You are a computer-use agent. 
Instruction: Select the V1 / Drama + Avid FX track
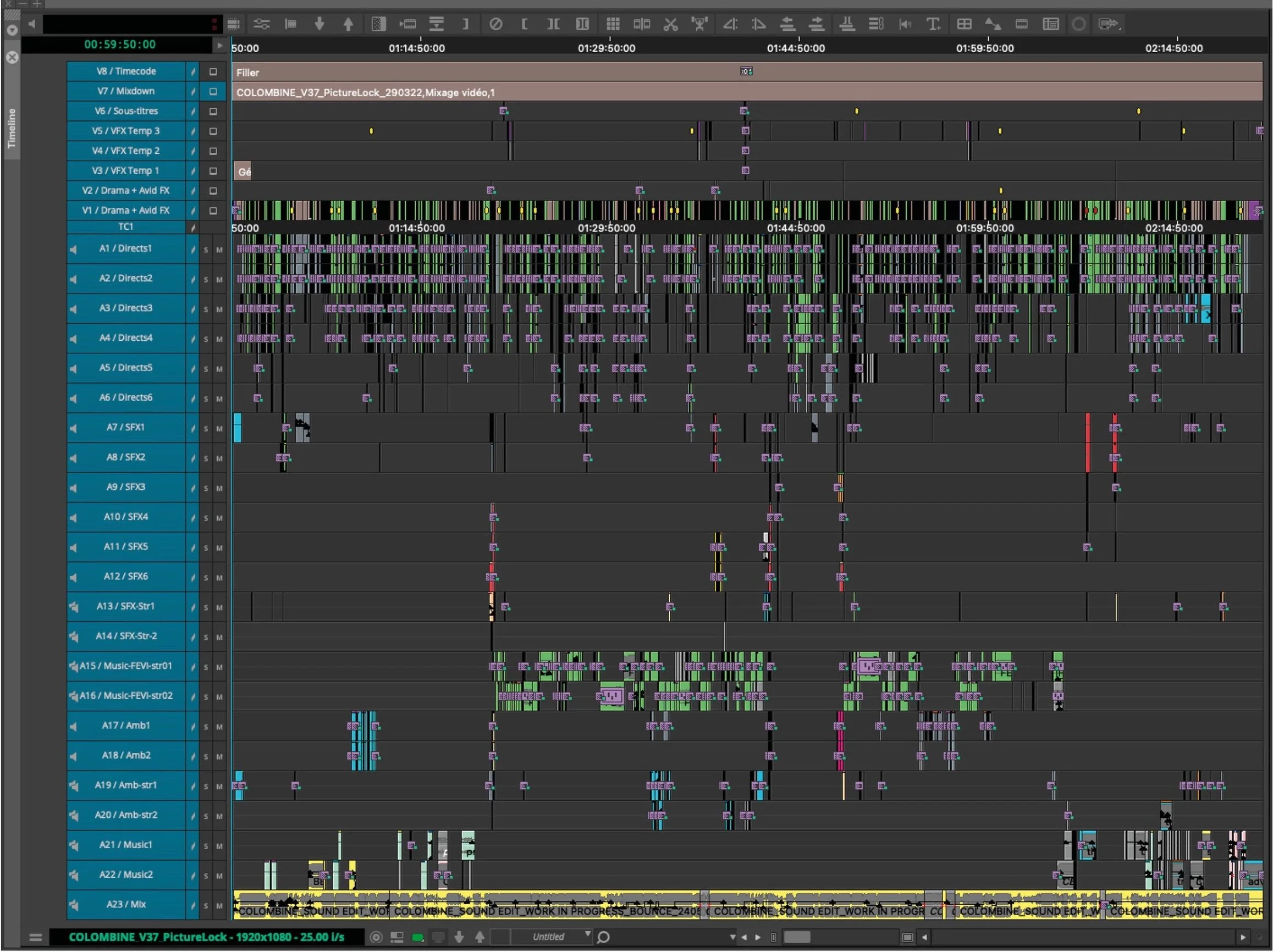point(125,211)
